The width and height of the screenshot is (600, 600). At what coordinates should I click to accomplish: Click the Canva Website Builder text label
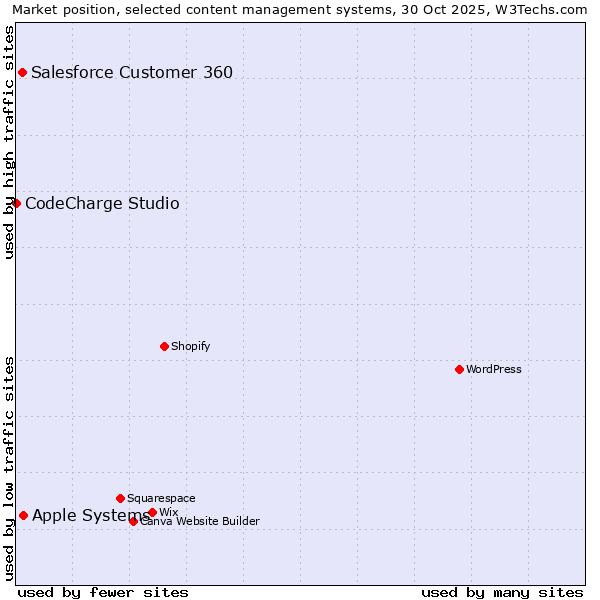[202, 521]
